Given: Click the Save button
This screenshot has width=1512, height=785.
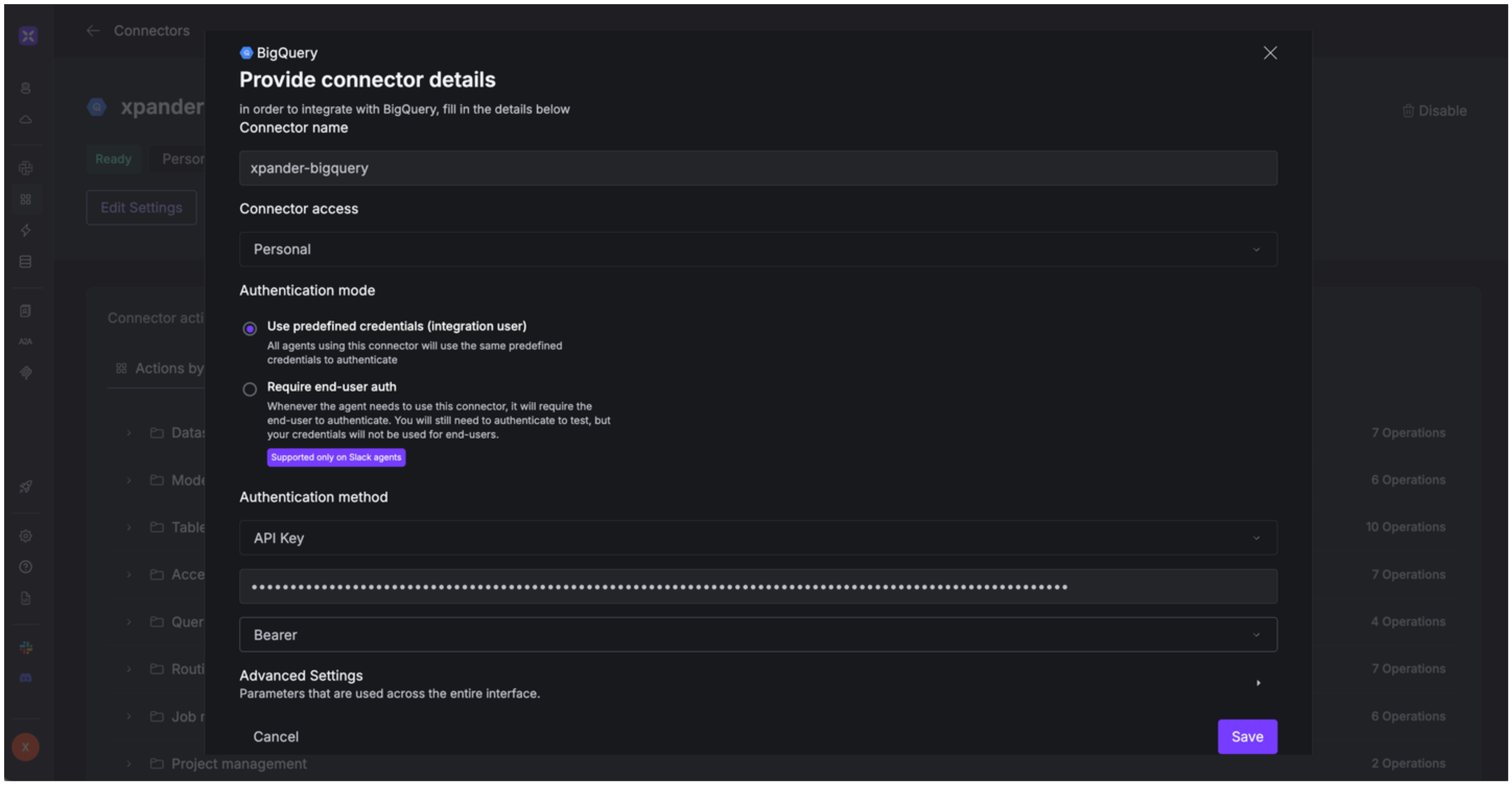Looking at the screenshot, I should coord(1247,737).
